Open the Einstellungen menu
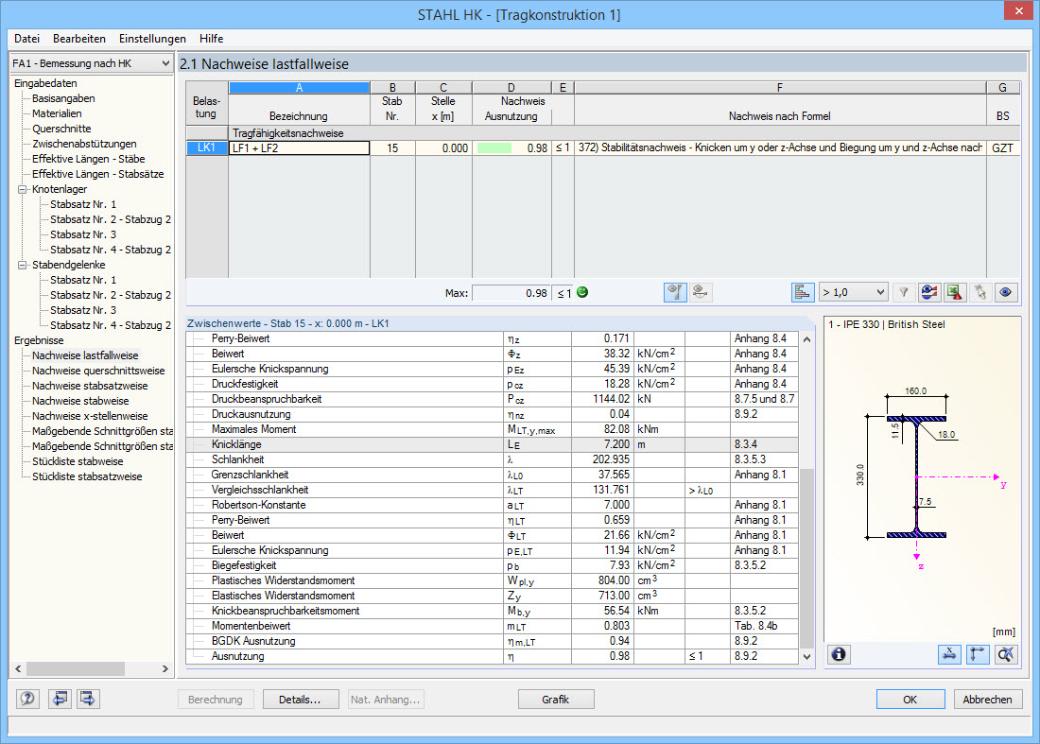 point(153,38)
